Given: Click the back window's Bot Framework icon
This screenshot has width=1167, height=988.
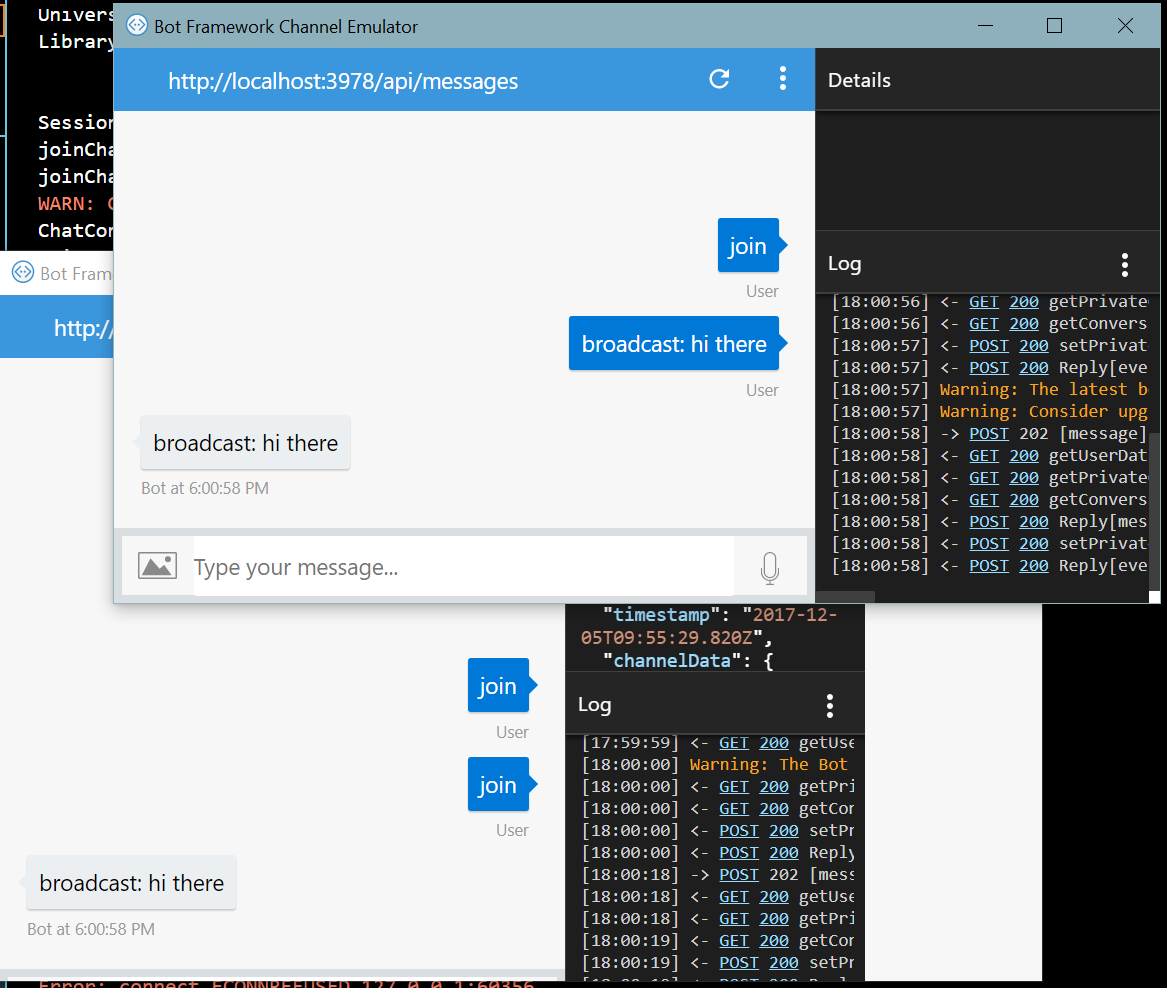Looking at the screenshot, I should [x=23, y=273].
